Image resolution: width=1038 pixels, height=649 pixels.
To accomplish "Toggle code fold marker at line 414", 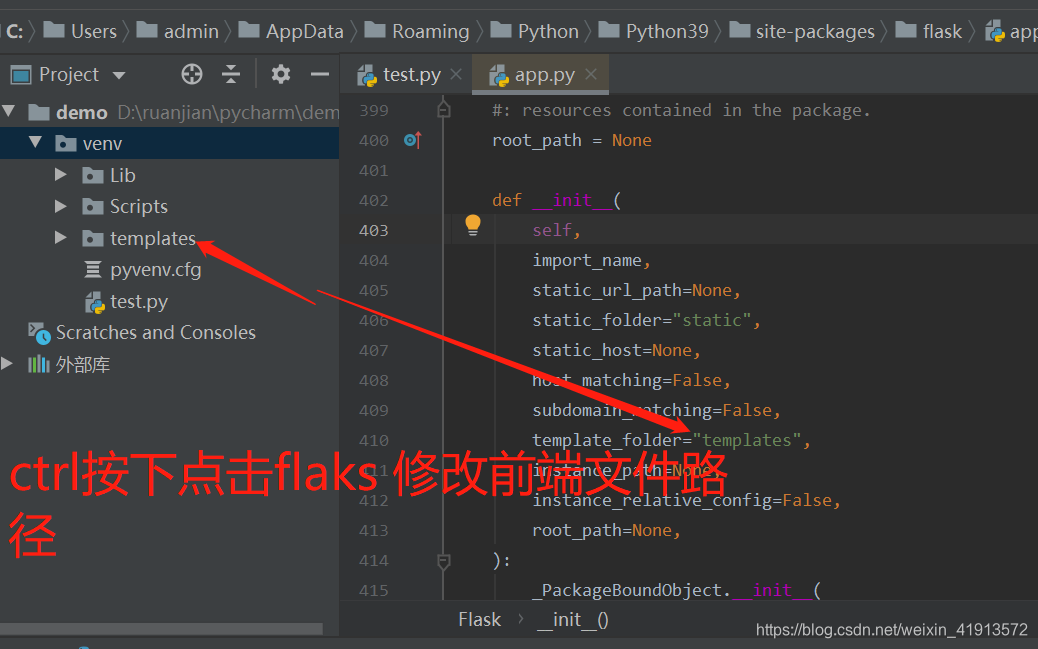I will (x=444, y=562).
